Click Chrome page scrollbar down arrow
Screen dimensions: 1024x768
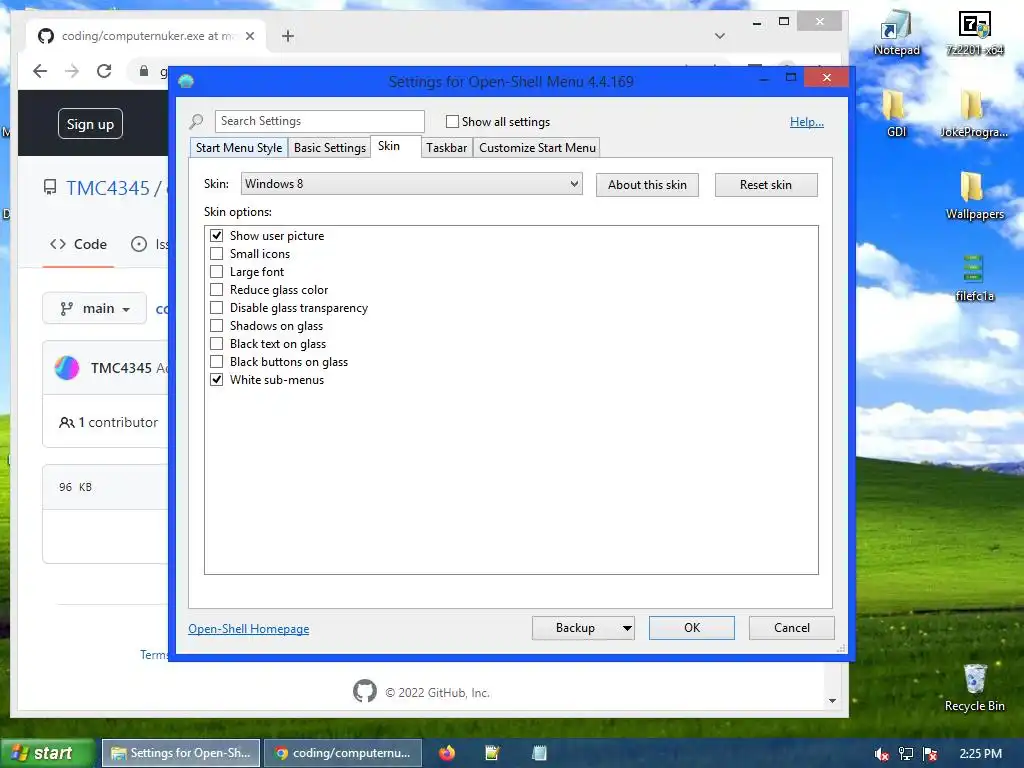tap(832, 701)
